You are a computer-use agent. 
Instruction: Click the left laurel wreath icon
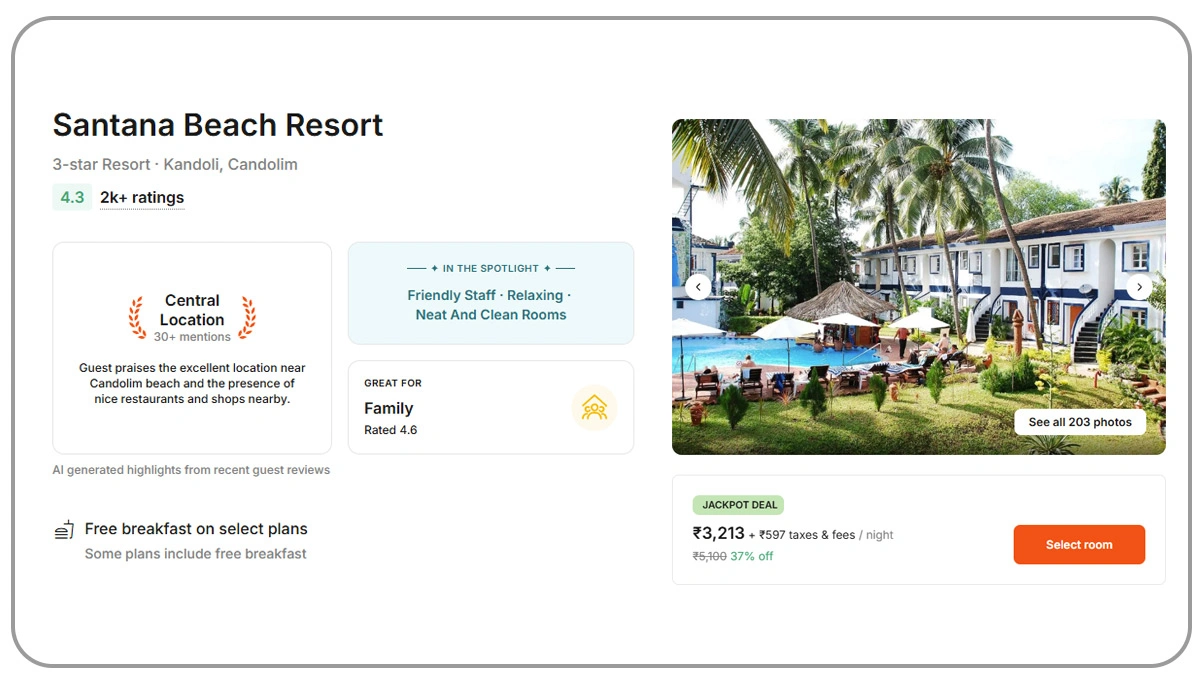(137, 318)
